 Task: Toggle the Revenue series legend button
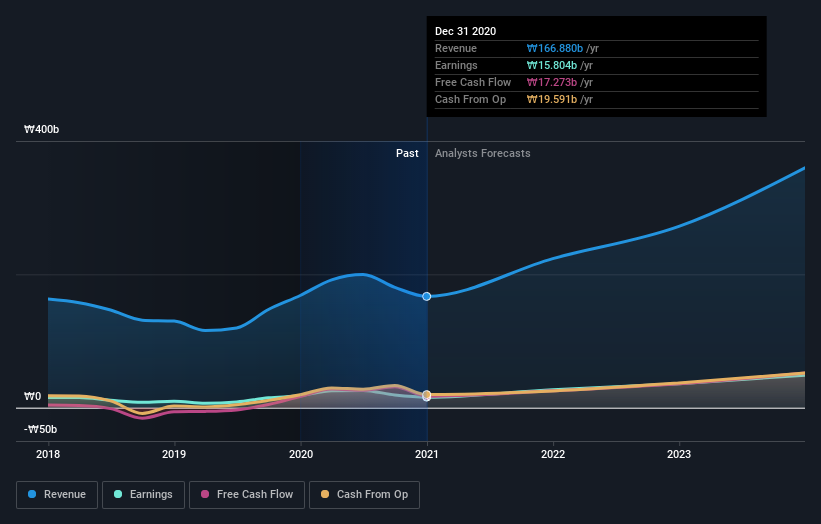pos(57,495)
